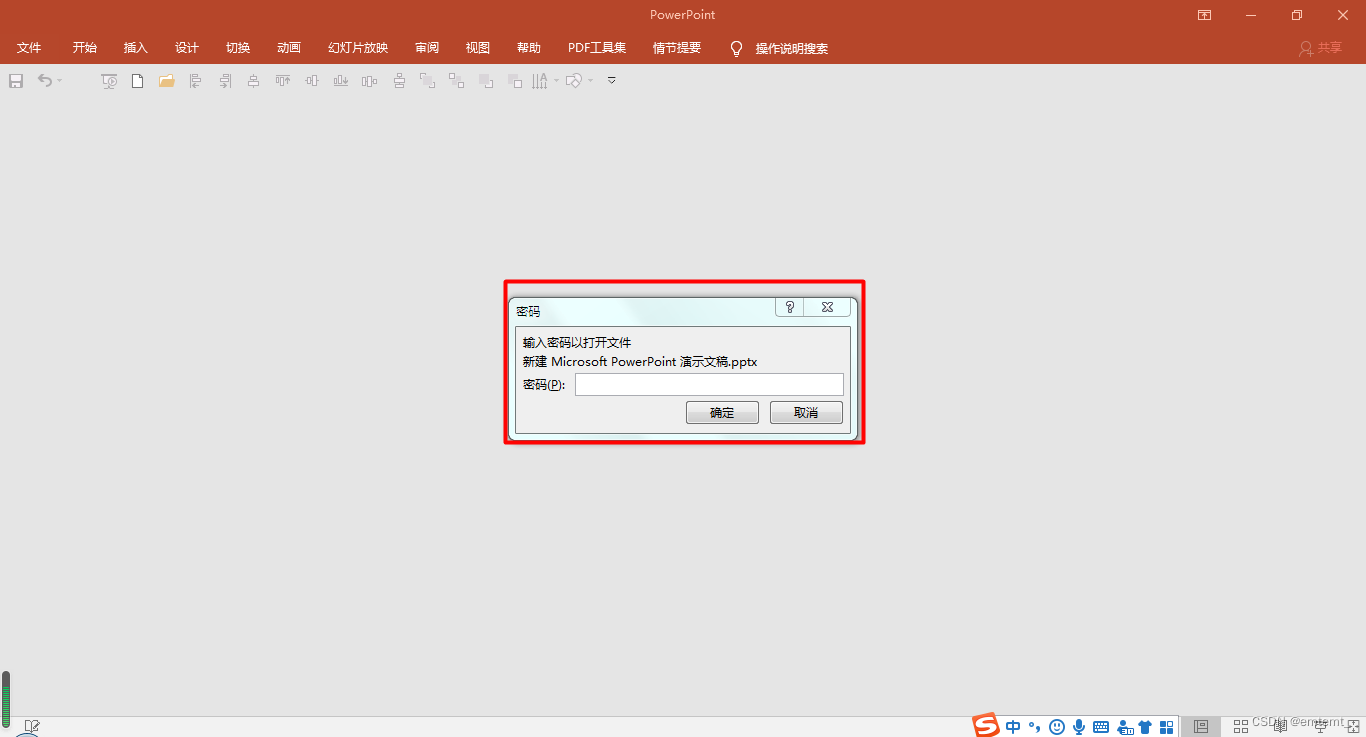Open the IME toolbox grid icon
The width and height of the screenshot is (1366, 737).
[x=1166, y=727]
